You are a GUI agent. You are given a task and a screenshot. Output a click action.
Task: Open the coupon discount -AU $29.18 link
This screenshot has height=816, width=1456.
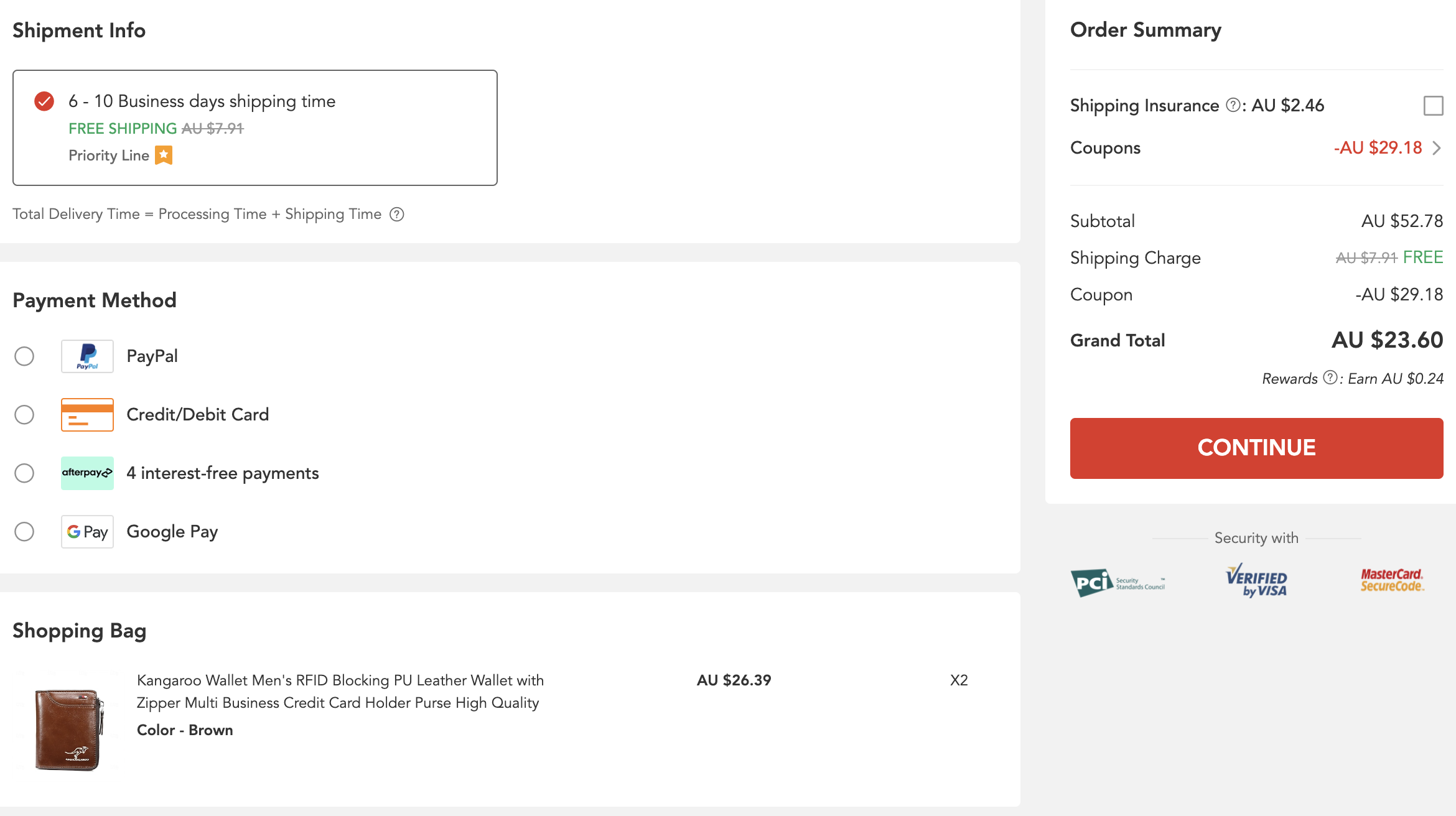(1378, 148)
